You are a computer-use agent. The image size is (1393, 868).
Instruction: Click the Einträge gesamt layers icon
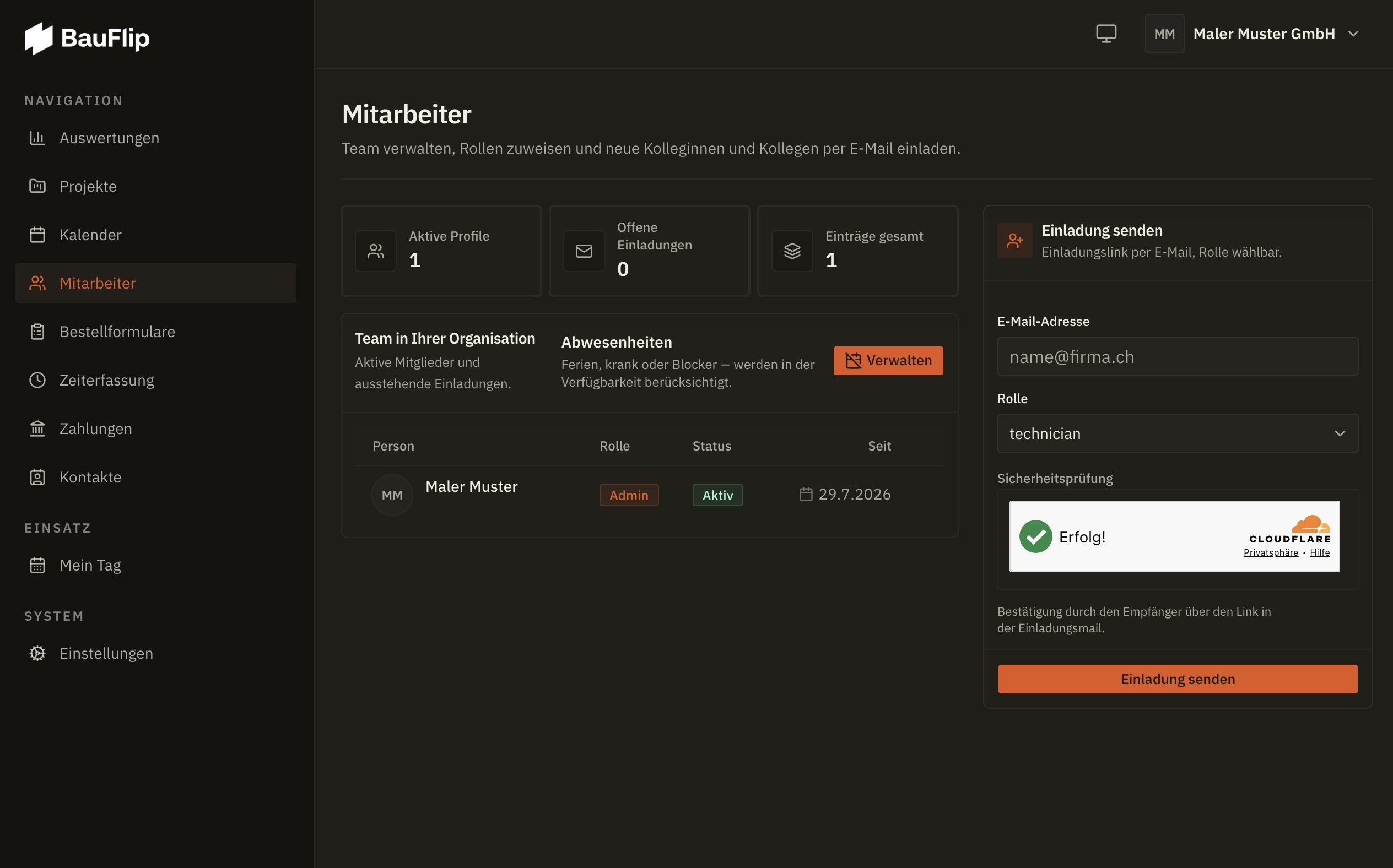[x=792, y=252]
